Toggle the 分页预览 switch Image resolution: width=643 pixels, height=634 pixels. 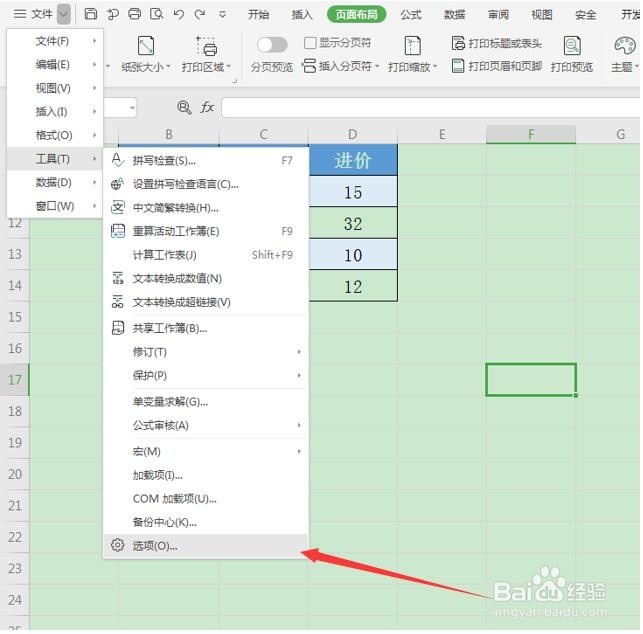[x=272, y=44]
